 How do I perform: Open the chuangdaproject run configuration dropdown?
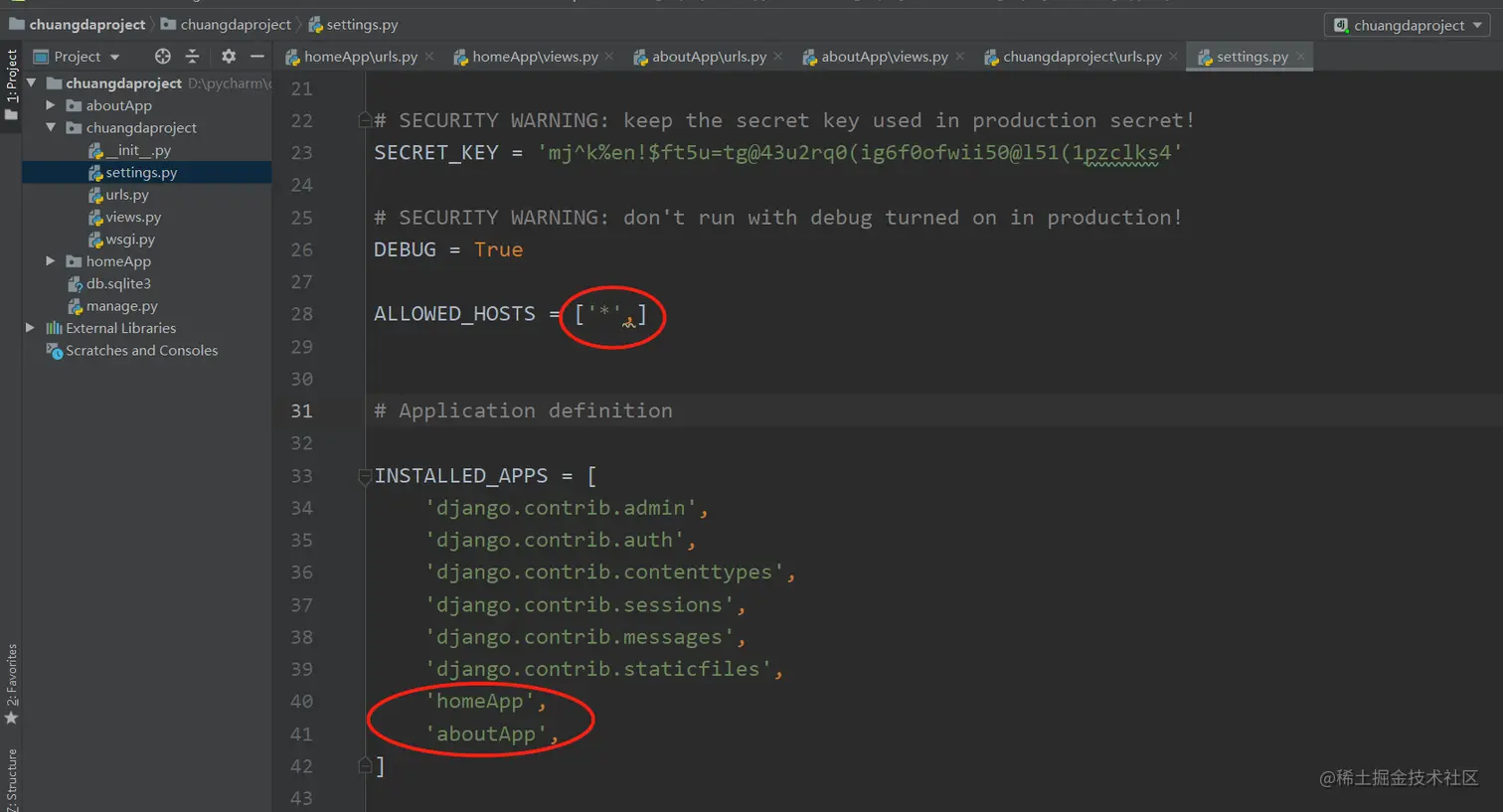click(1408, 25)
